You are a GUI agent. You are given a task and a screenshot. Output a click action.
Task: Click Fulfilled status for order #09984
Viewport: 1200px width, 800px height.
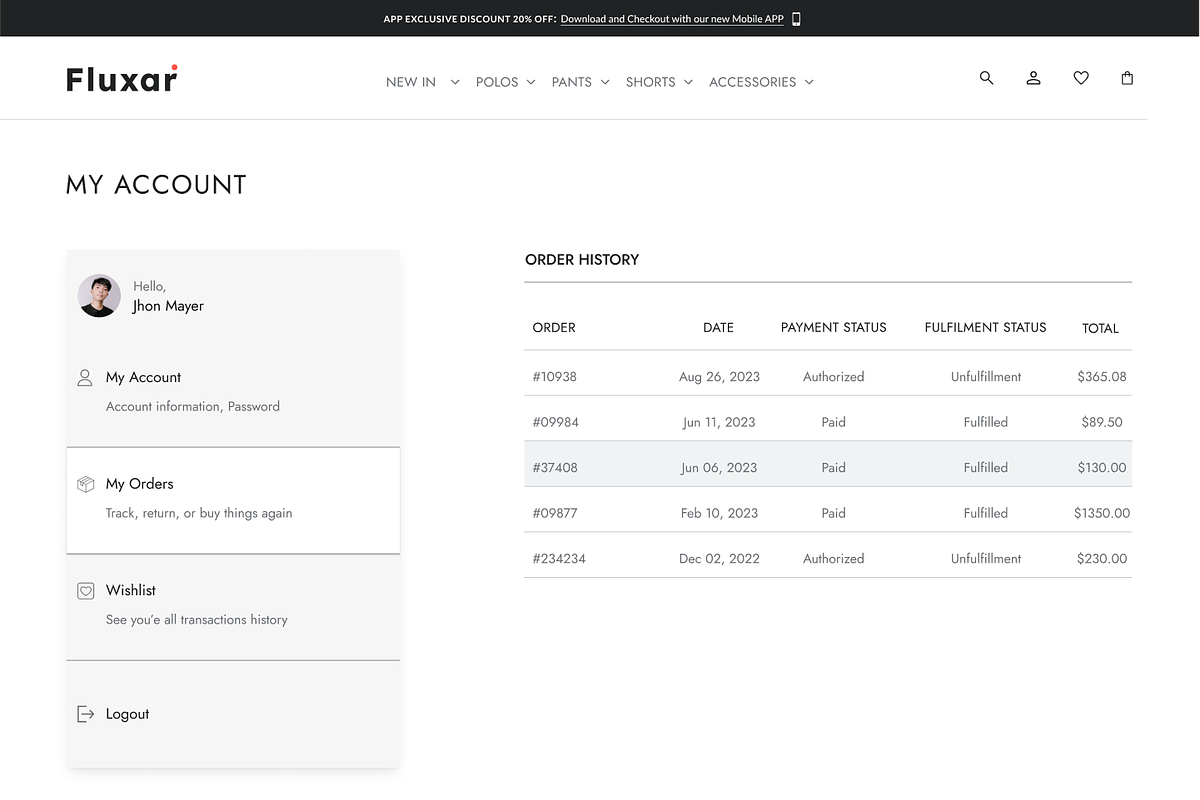click(986, 422)
